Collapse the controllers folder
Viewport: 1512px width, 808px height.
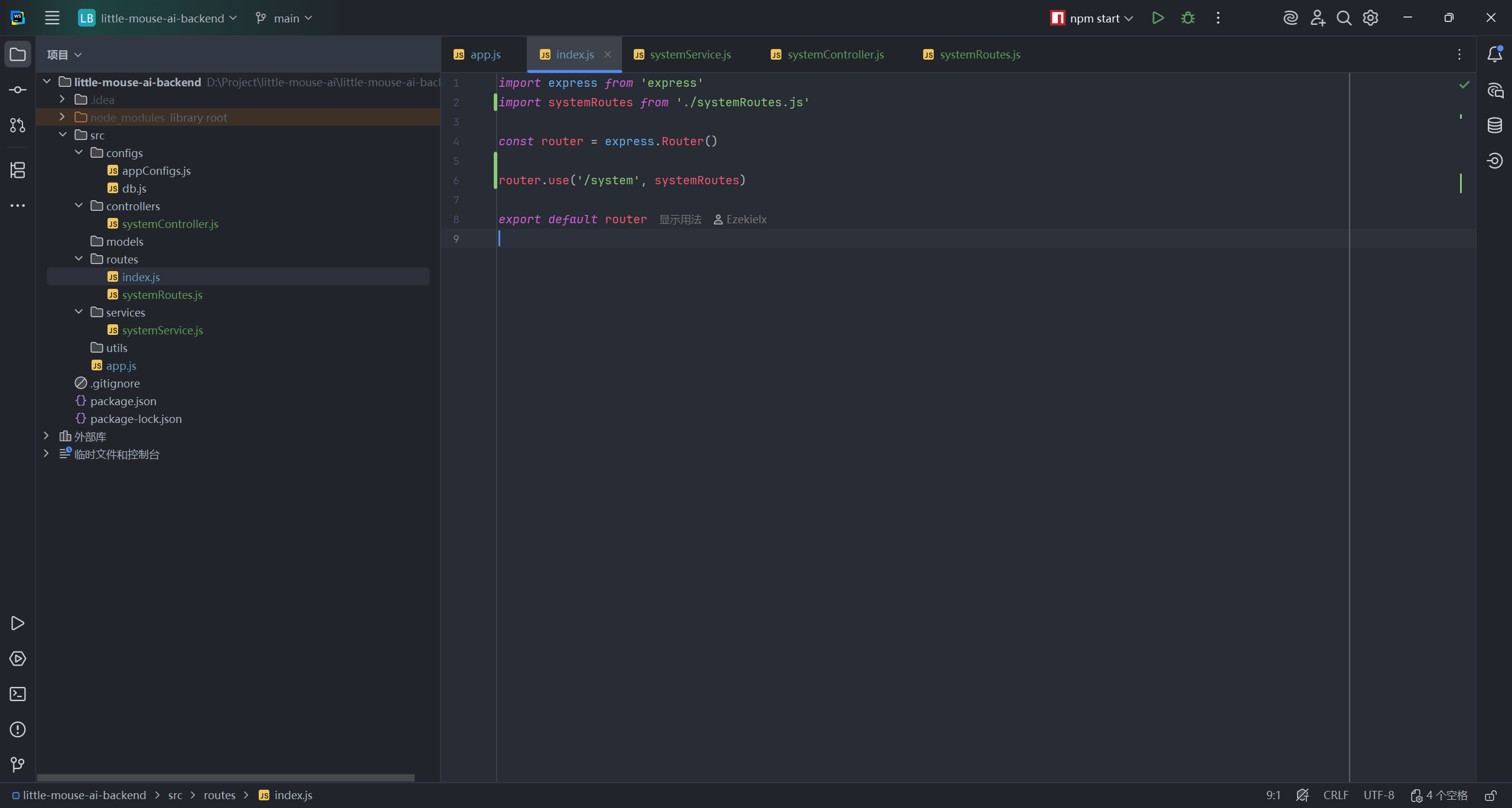tap(79, 206)
